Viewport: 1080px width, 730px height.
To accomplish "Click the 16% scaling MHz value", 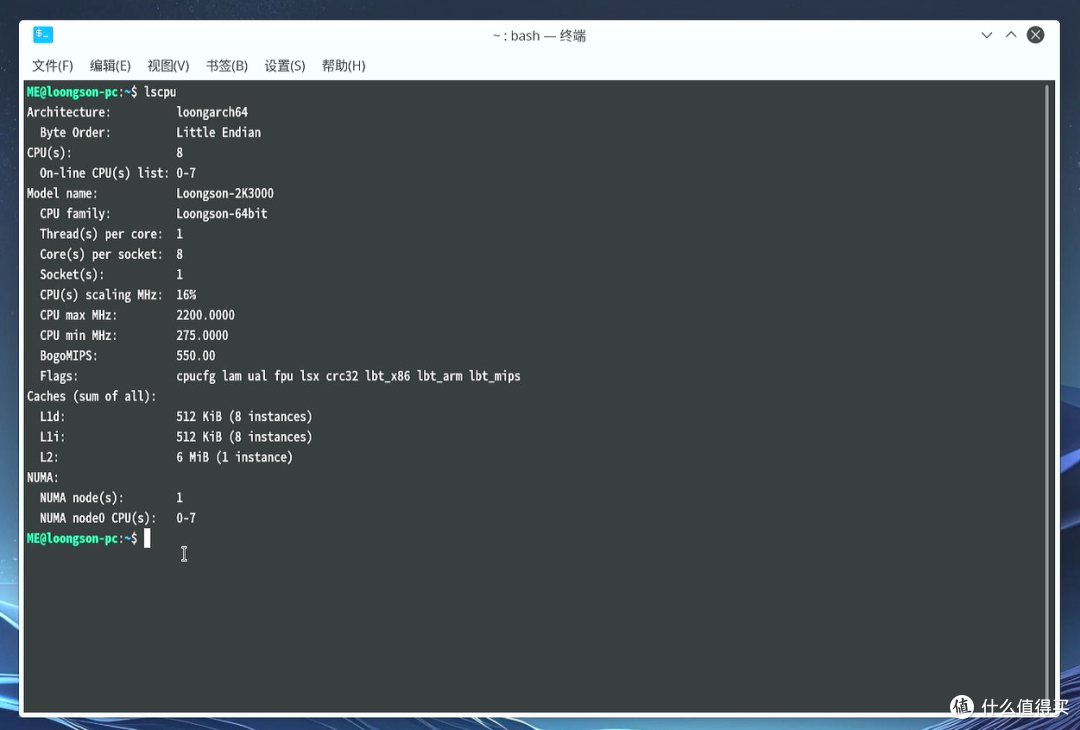I will pos(186,295).
